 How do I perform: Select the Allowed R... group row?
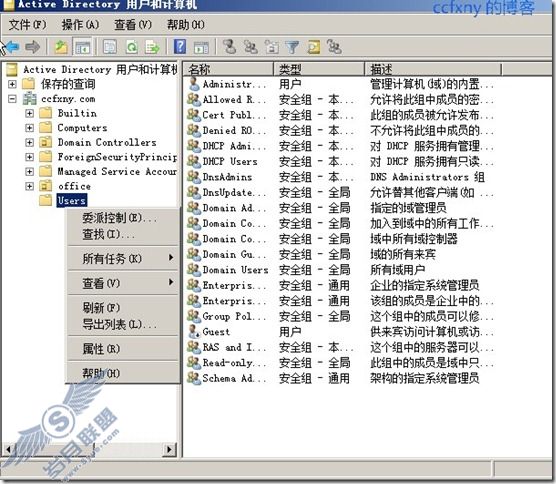(x=339, y=100)
